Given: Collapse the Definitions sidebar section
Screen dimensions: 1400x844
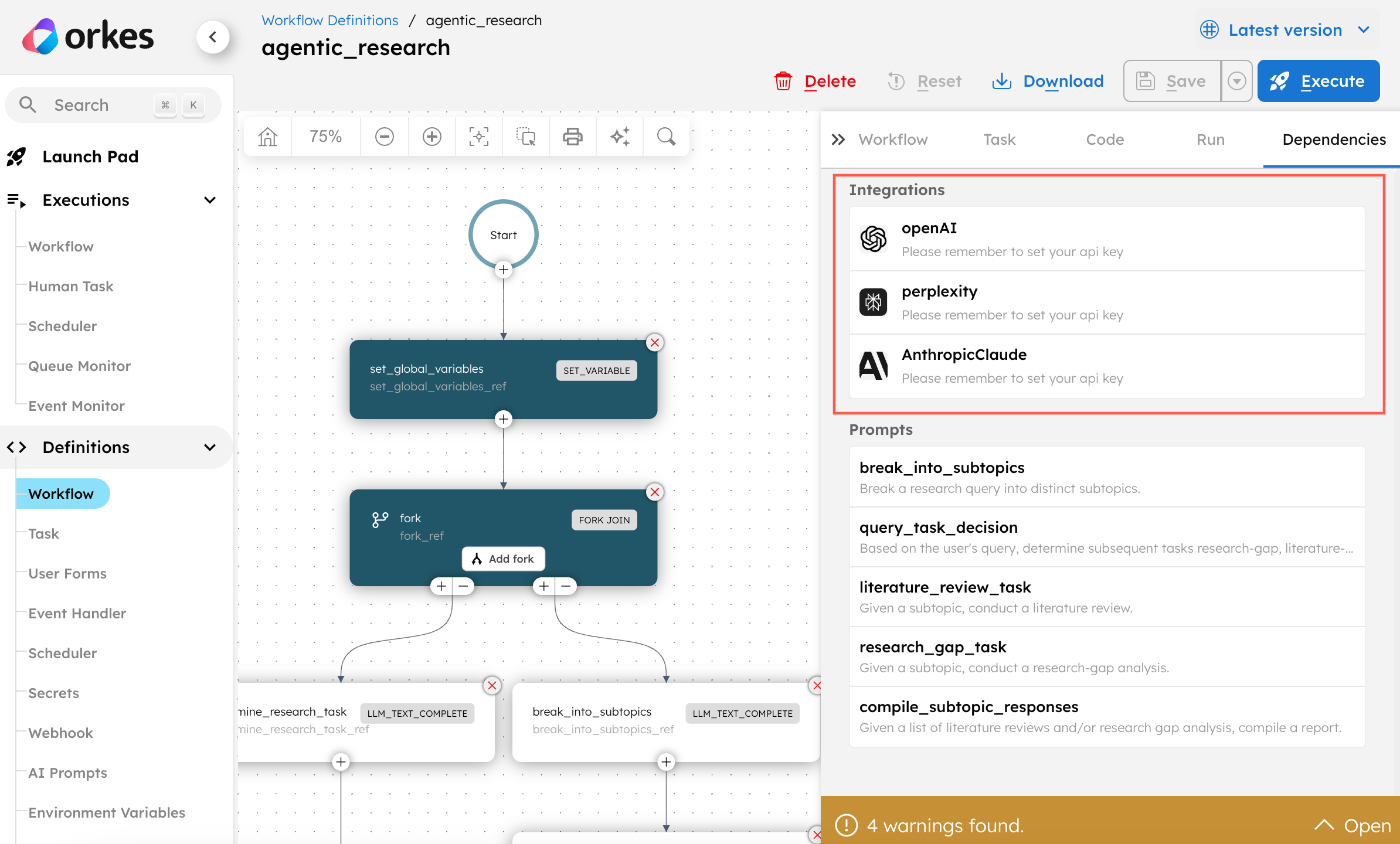Looking at the screenshot, I should [x=210, y=448].
